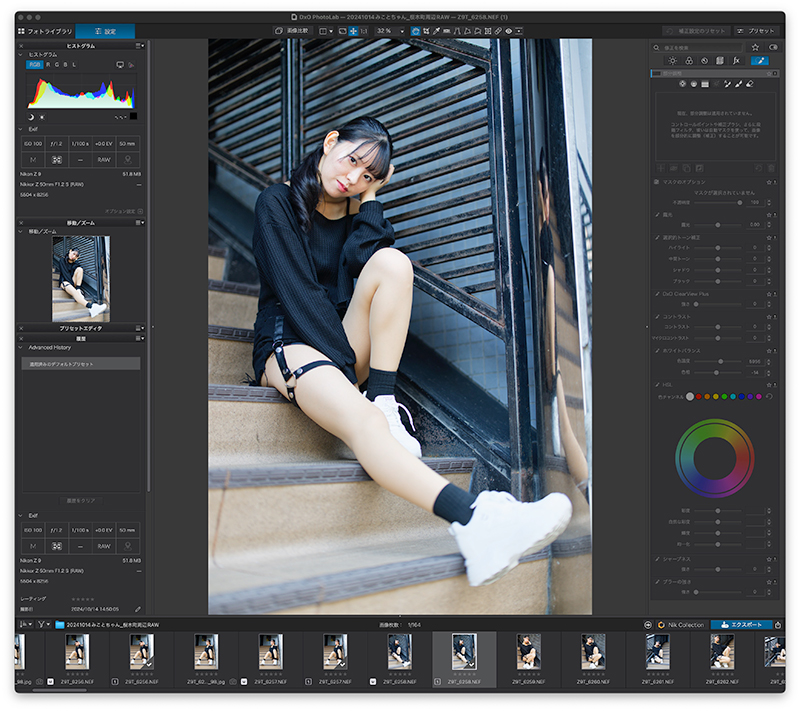Click the 補正設定のリセット button

tap(696, 31)
